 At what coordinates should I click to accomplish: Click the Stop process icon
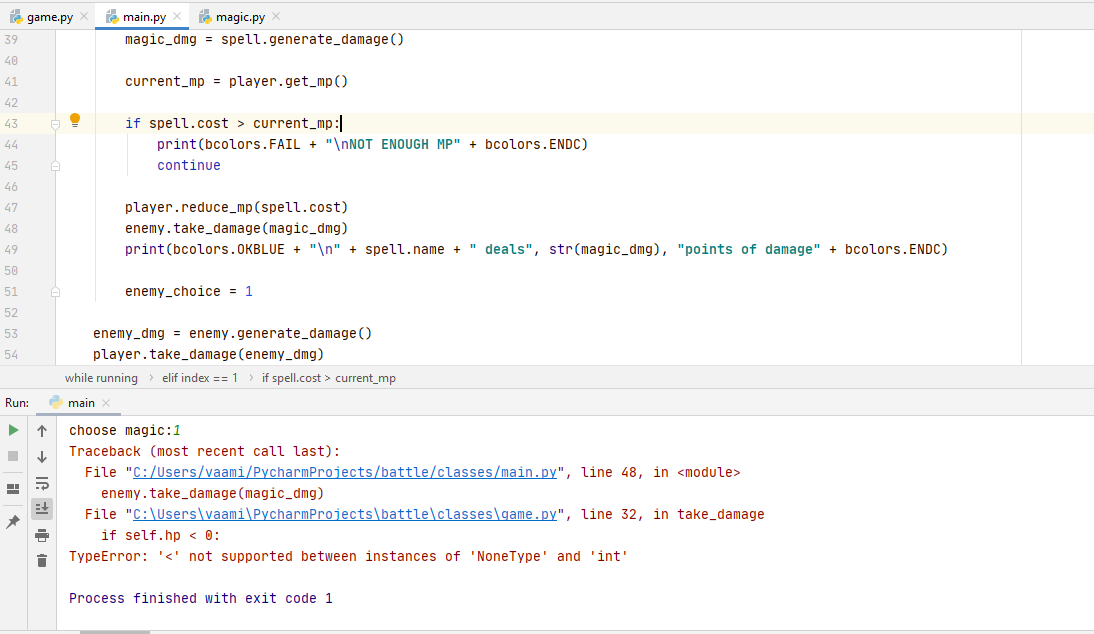pos(13,457)
